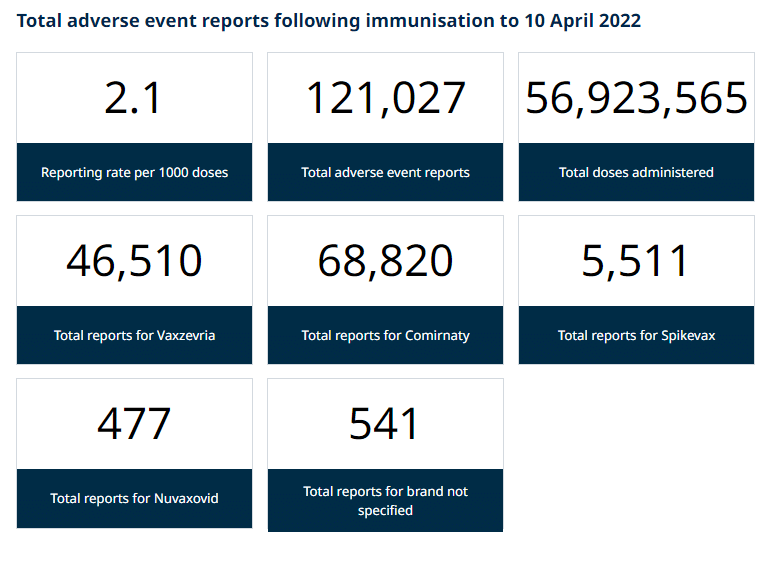Click the 121,027 total reports figure
Viewport: 772px width, 579px height.
tap(385, 98)
